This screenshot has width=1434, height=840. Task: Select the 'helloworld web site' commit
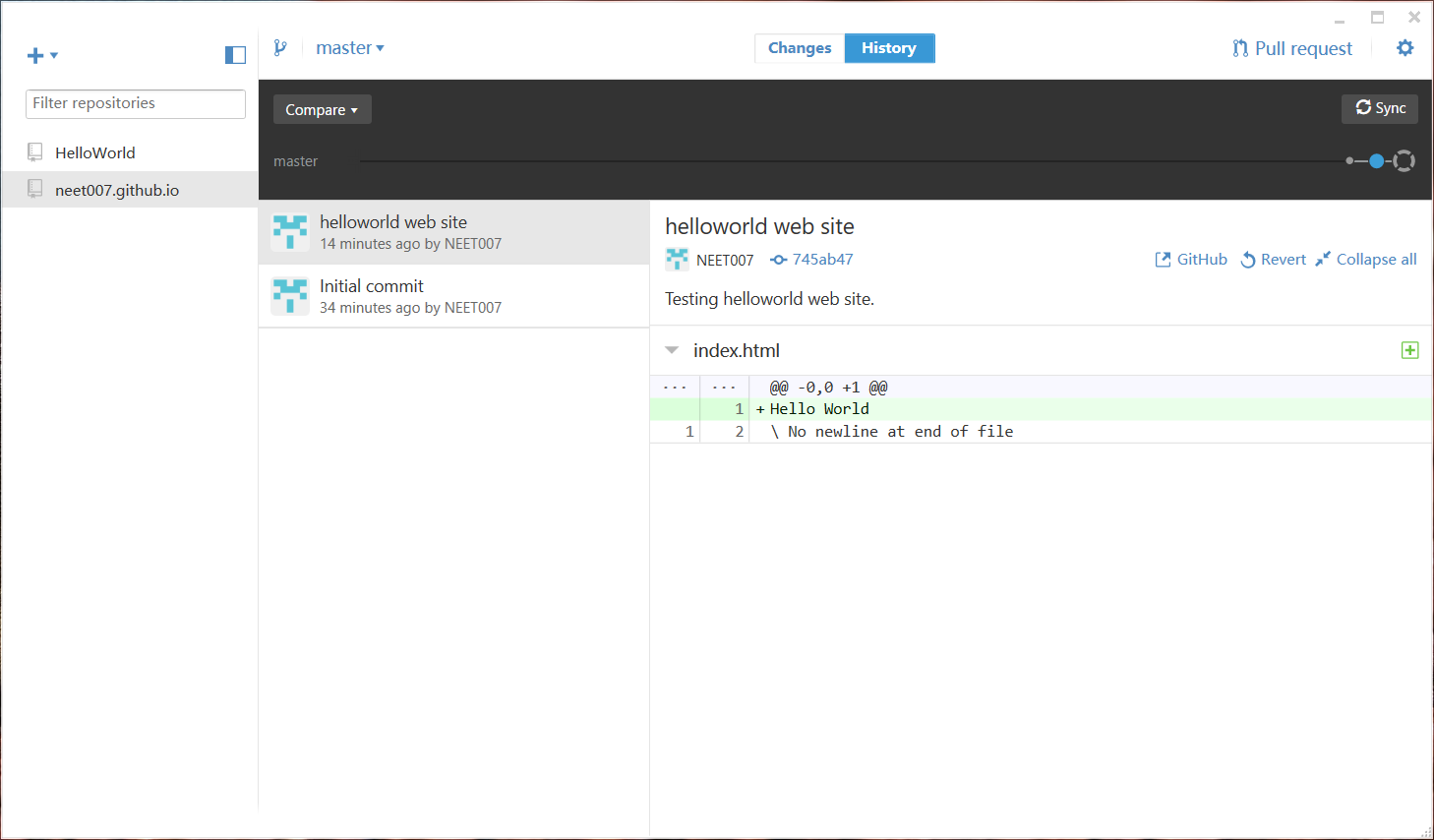(x=453, y=232)
